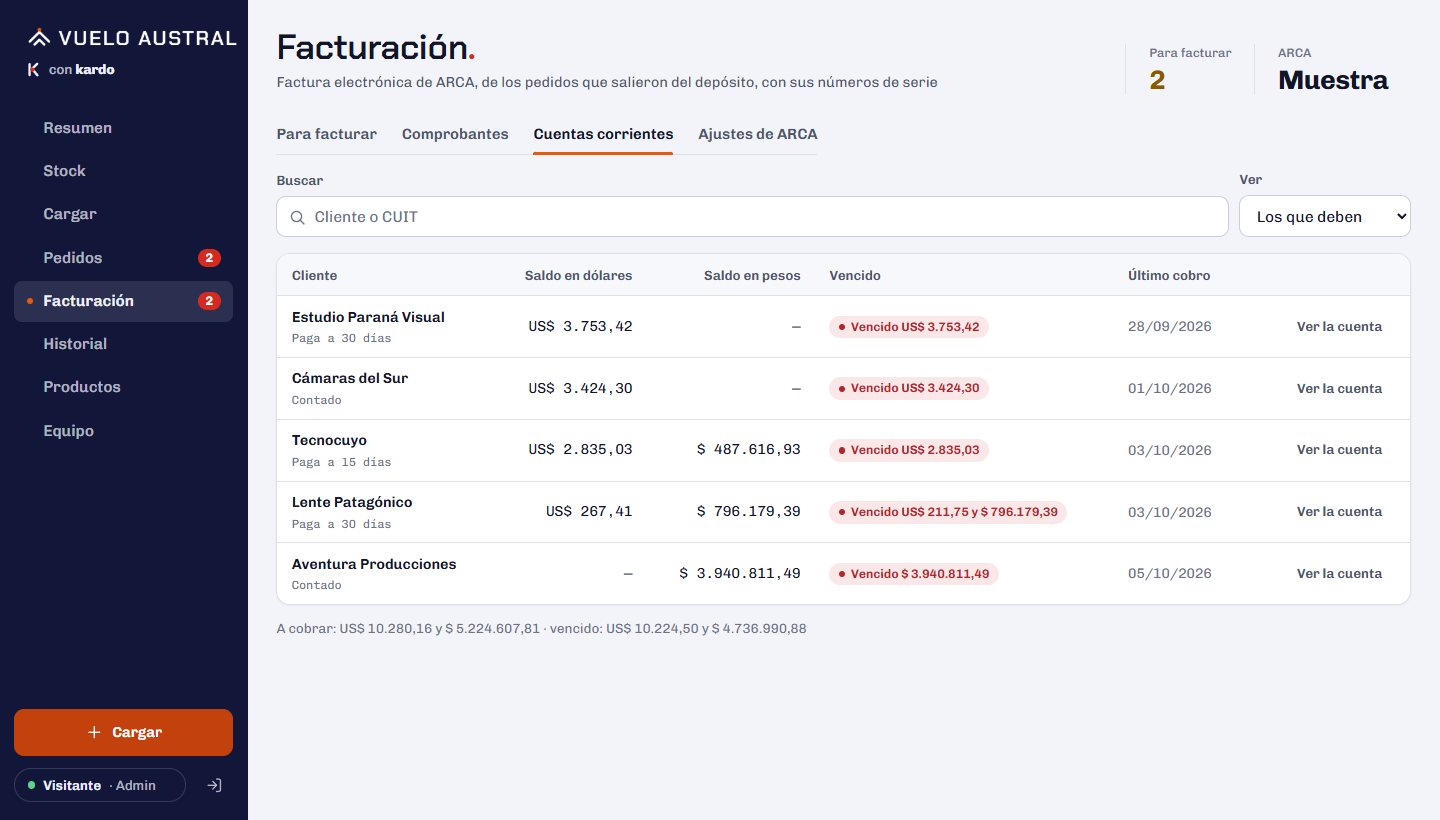Click the Kardo logo icon
1440x820 pixels.
coord(33,69)
